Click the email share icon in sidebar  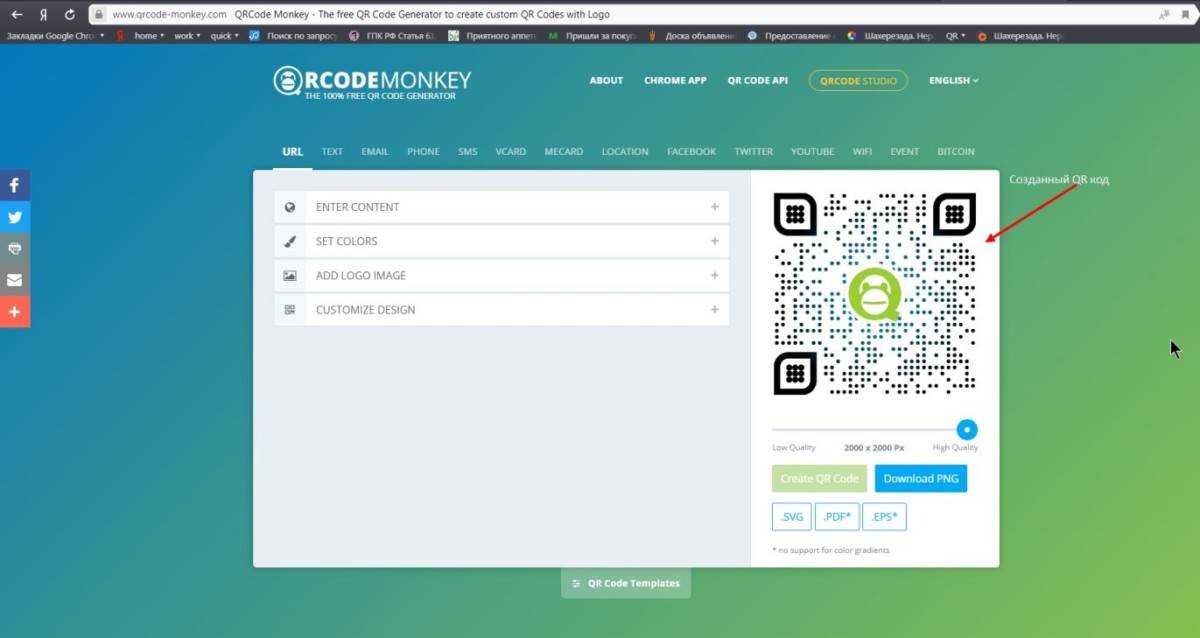(x=15, y=280)
